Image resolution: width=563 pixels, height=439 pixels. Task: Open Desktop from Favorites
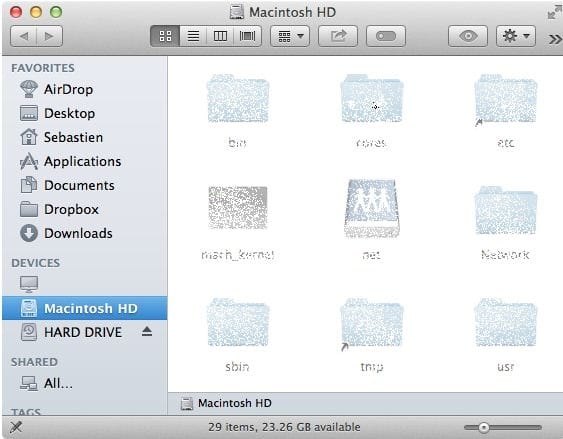[84, 113]
